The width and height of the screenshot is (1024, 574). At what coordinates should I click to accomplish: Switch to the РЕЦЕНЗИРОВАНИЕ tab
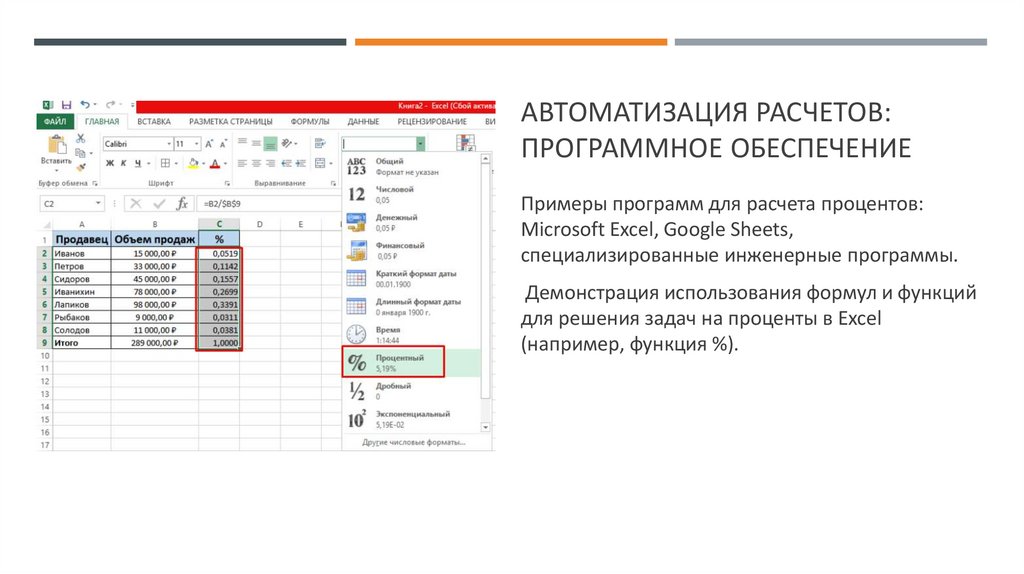(432, 121)
